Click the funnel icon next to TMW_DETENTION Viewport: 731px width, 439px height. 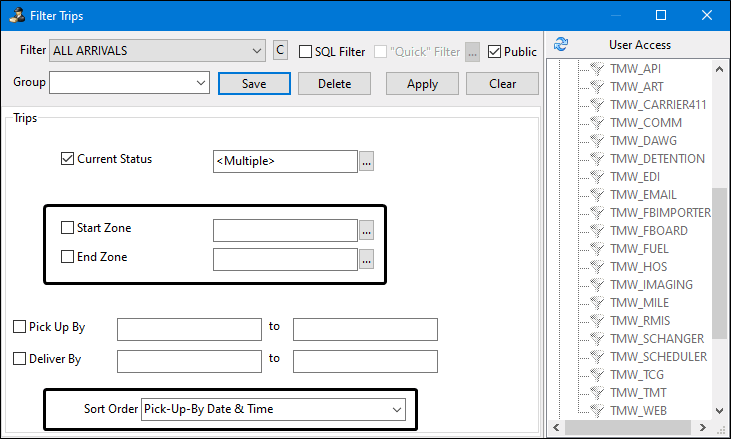(x=597, y=158)
